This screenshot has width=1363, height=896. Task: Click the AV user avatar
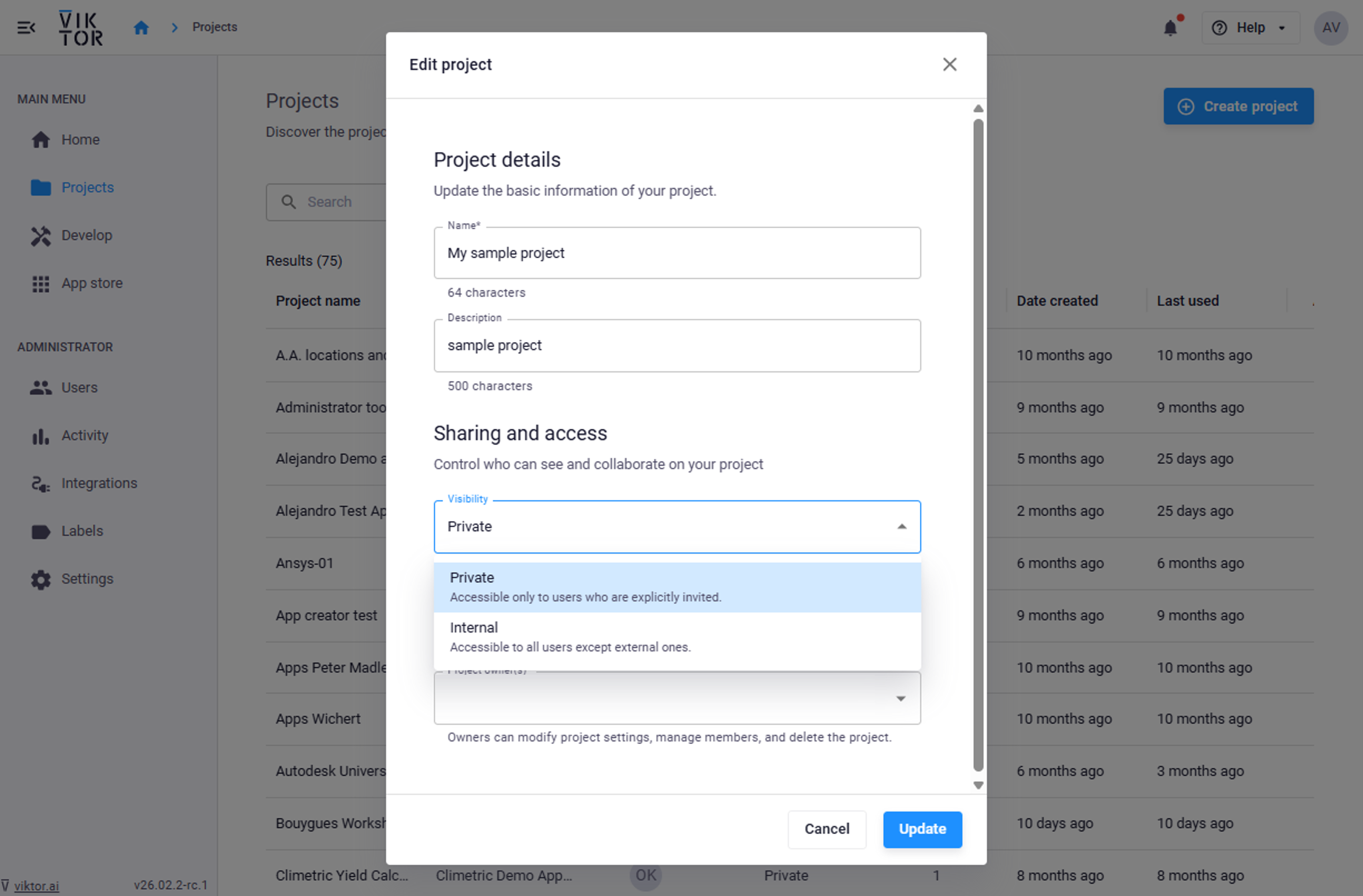pos(1330,27)
